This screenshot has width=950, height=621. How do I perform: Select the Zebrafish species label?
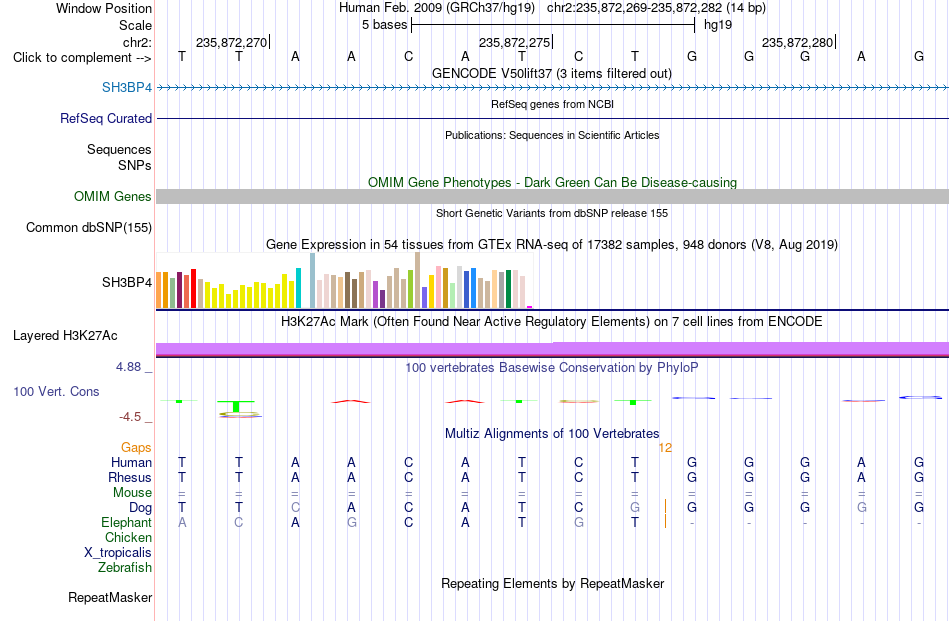(x=125, y=568)
